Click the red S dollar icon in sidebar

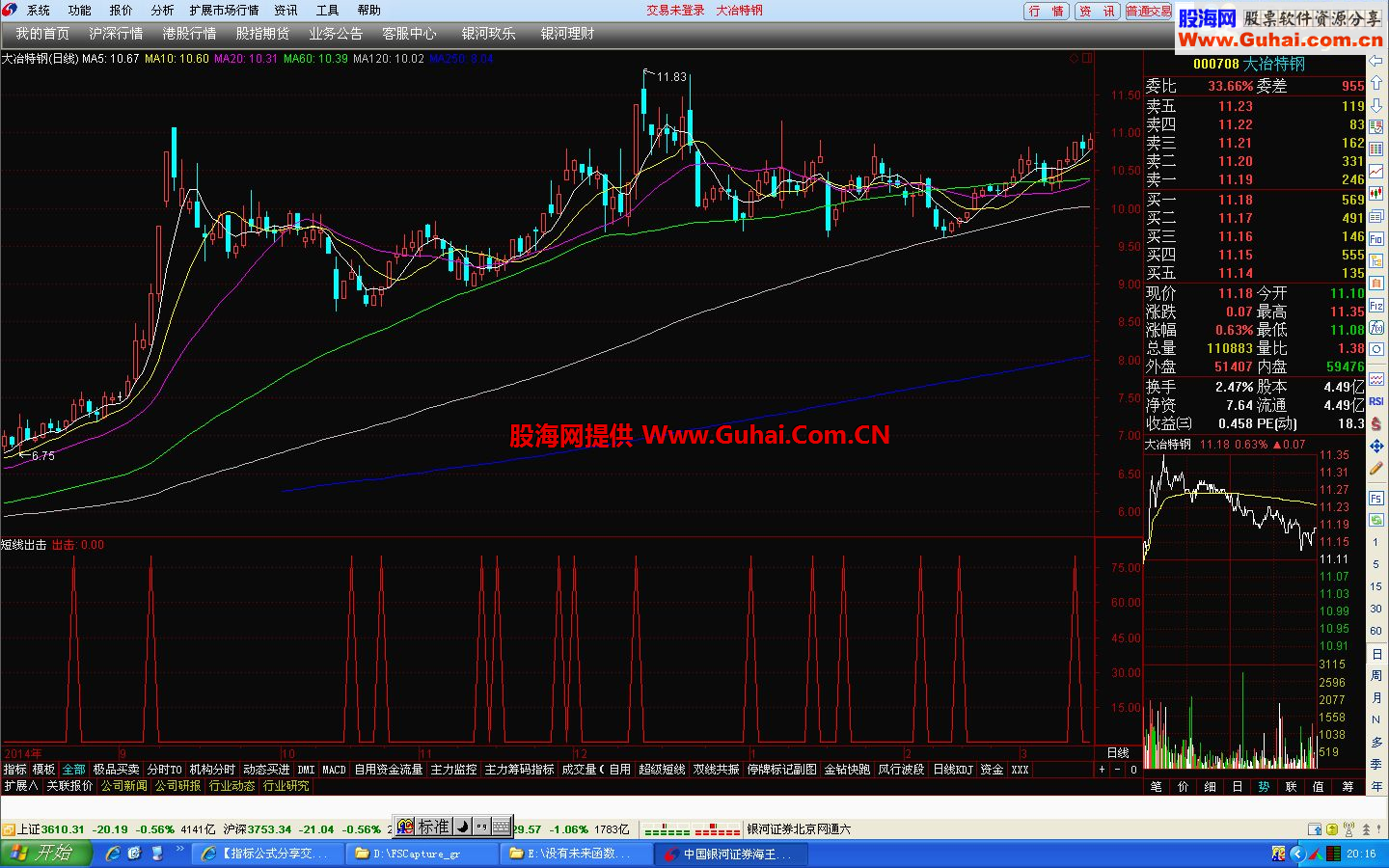pos(1376,424)
